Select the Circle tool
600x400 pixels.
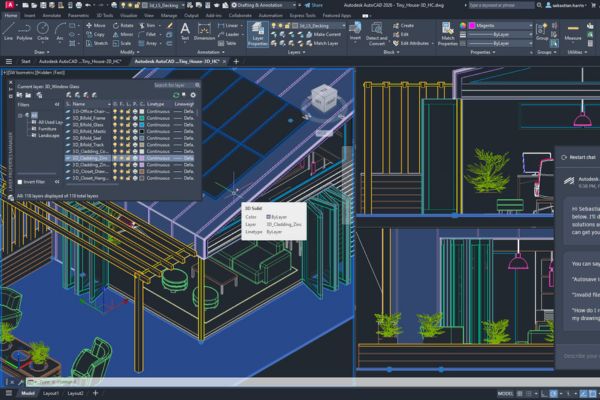(42, 31)
